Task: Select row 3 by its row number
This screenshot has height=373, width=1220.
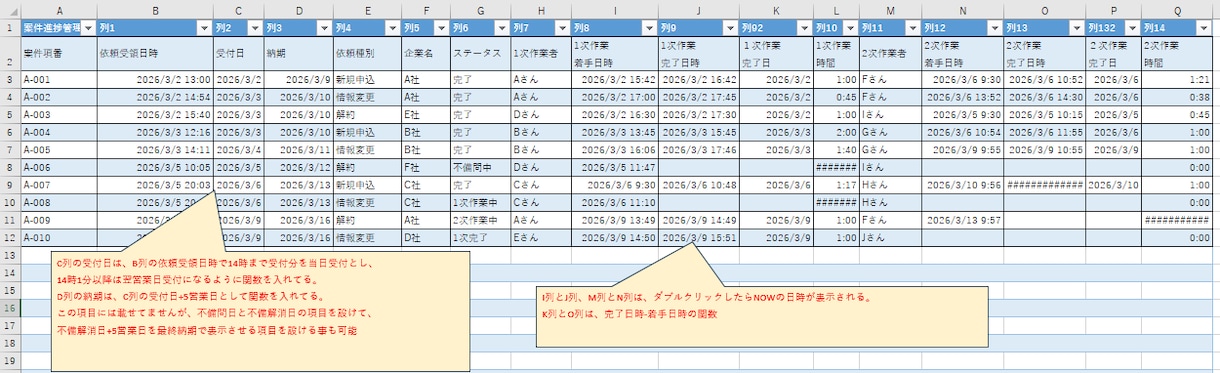Action: click(9, 78)
